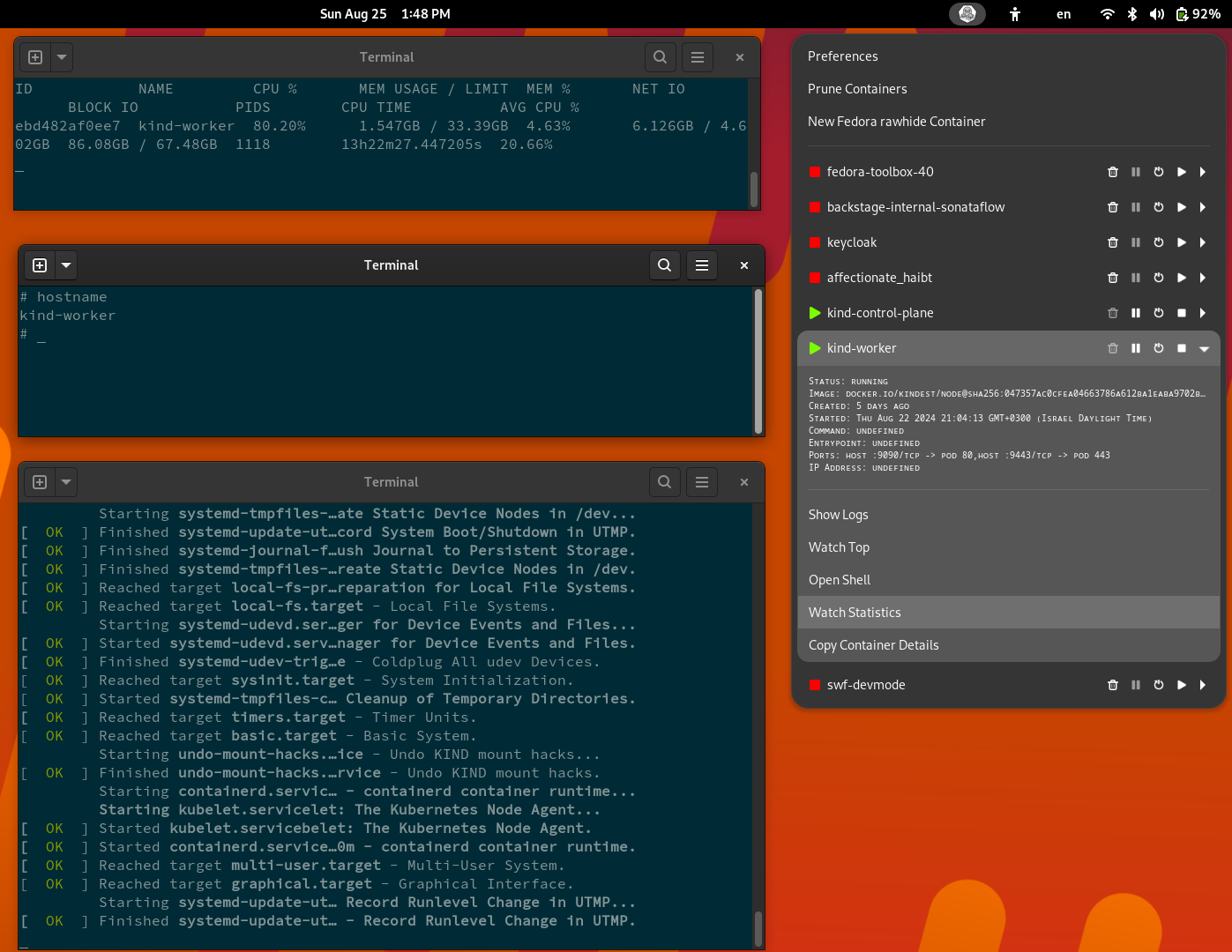Screen dimensions: 1232x952
Task: Search in the hostname Terminal window
Action: tap(665, 265)
